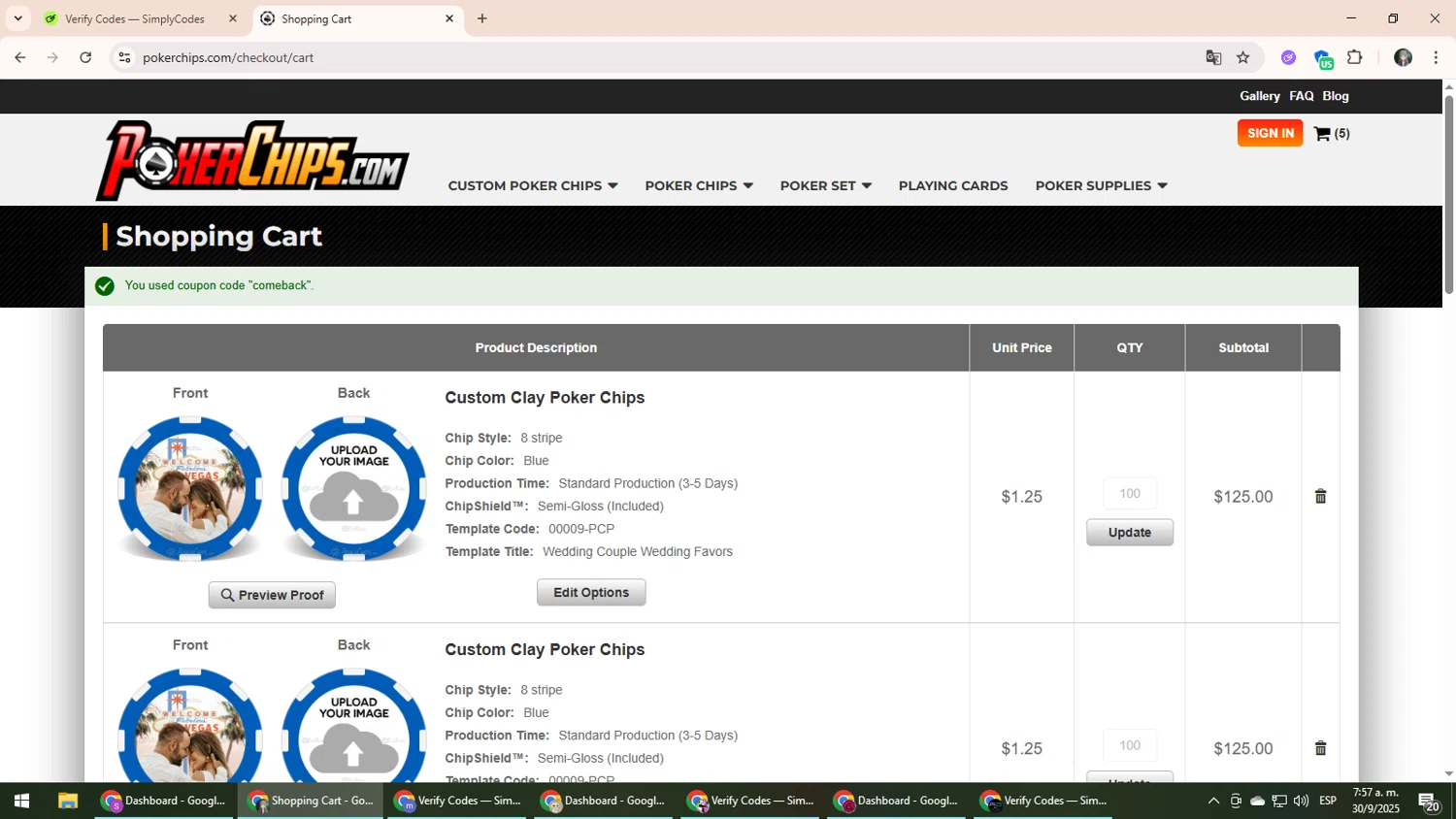Click the SIGN IN button
The height and width of the screenshot is (819, 1456).
pos(1270,133)
